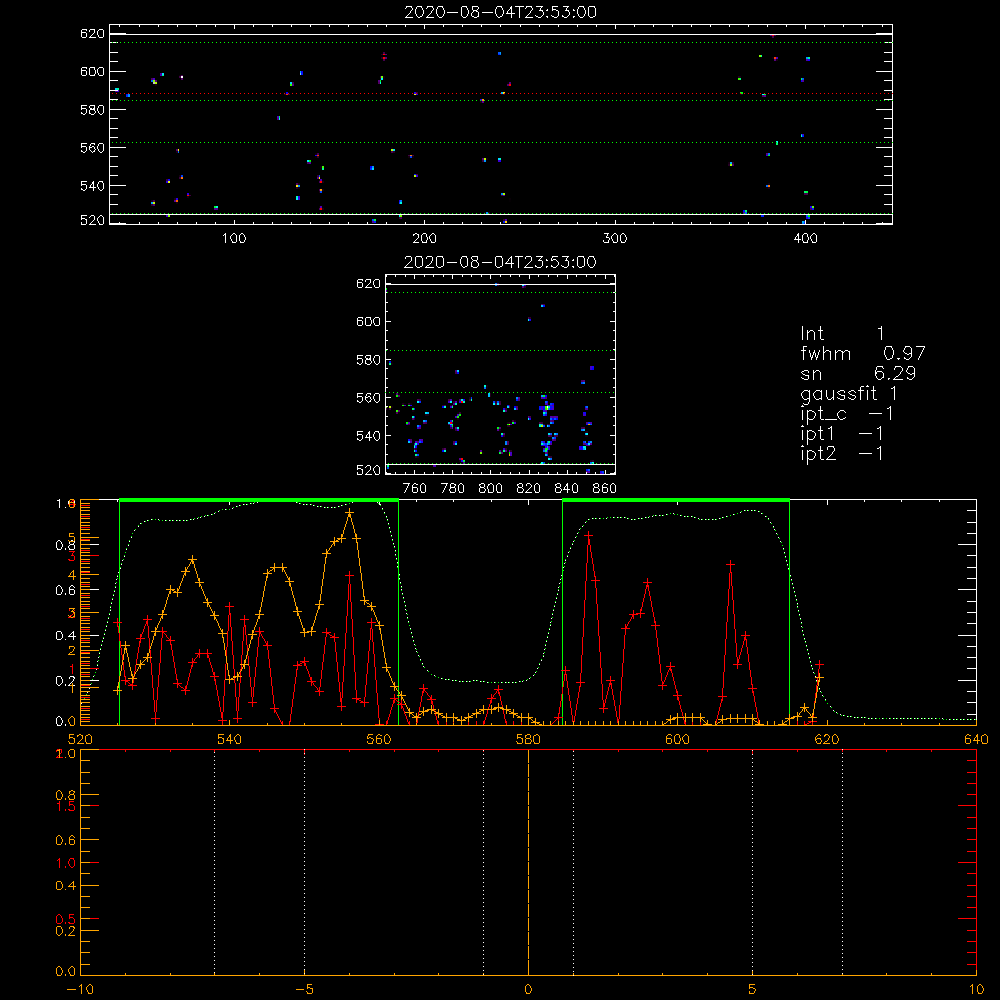Click y-axis label 600 on the wide top plot
This screenshot has width=1000, height=1000.
pos(92,71)
